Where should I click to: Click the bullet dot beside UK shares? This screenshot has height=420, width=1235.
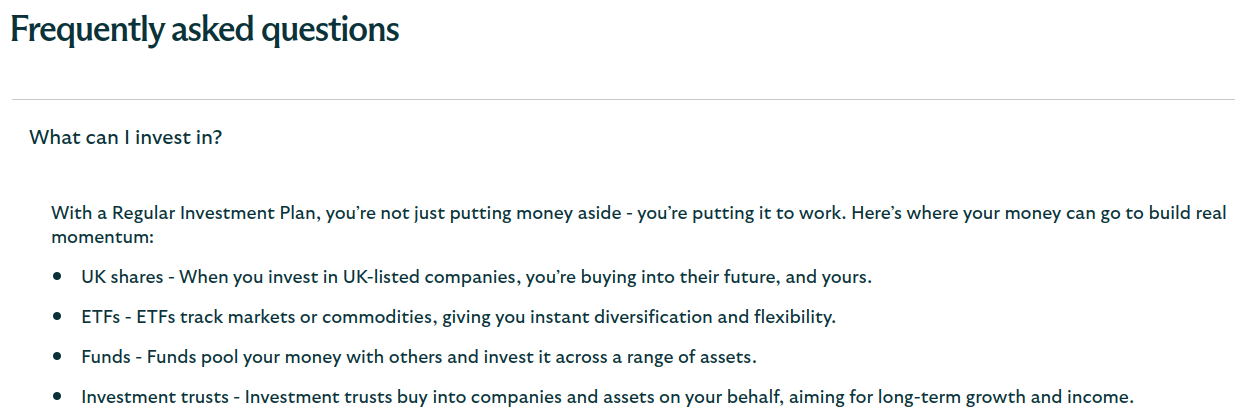click(58, 275)
